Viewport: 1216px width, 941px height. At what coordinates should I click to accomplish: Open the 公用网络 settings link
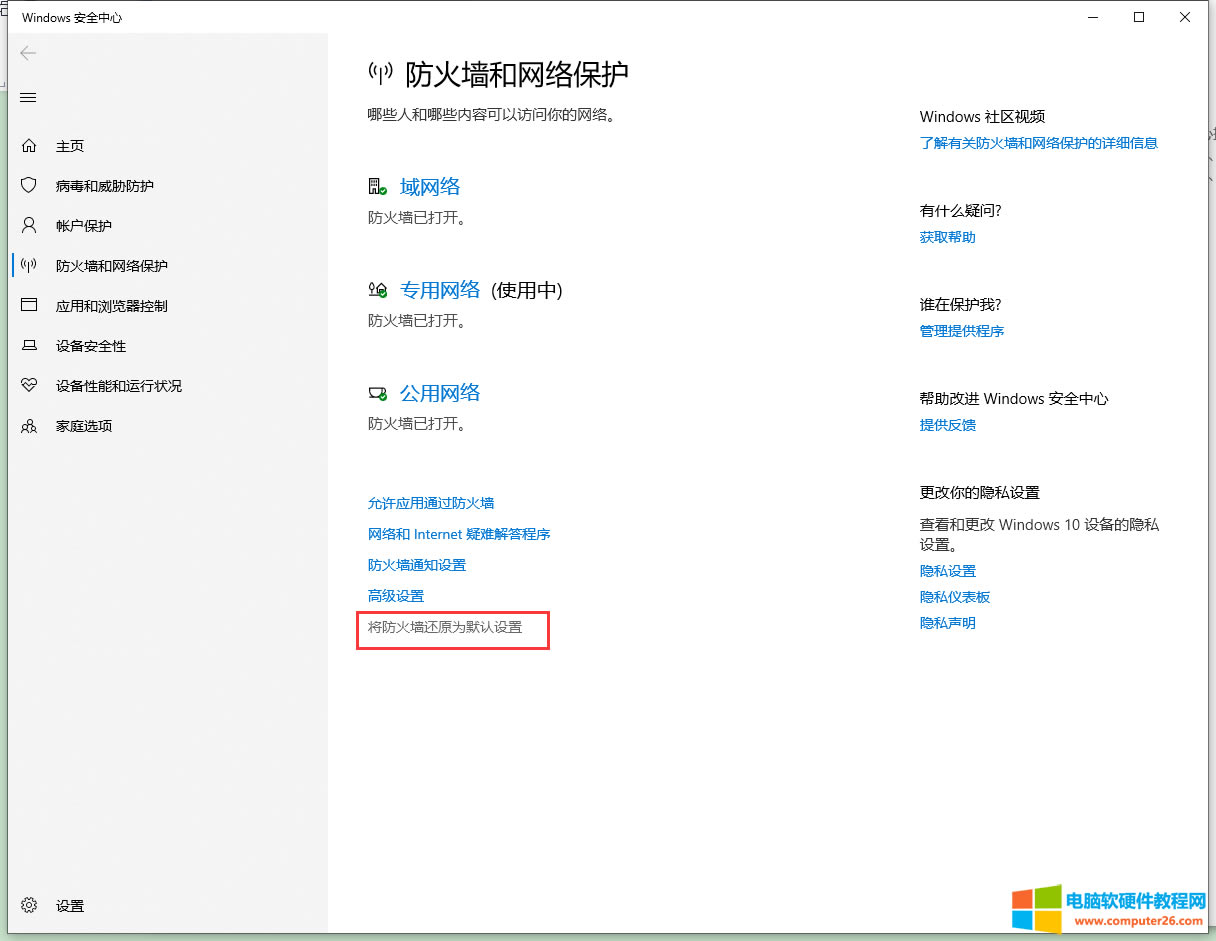coord(440,393)
